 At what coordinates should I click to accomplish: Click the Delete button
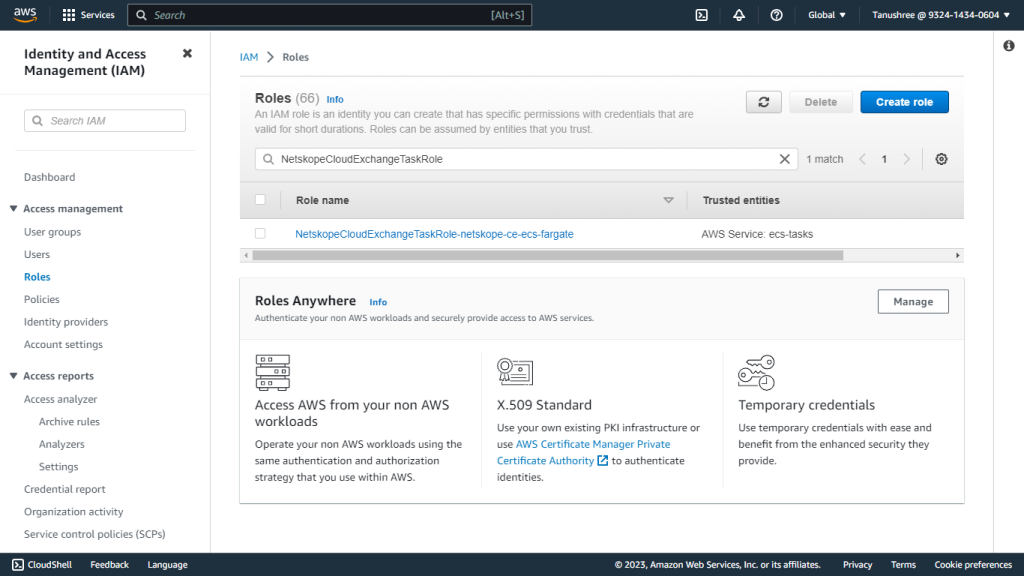(820, 102)
